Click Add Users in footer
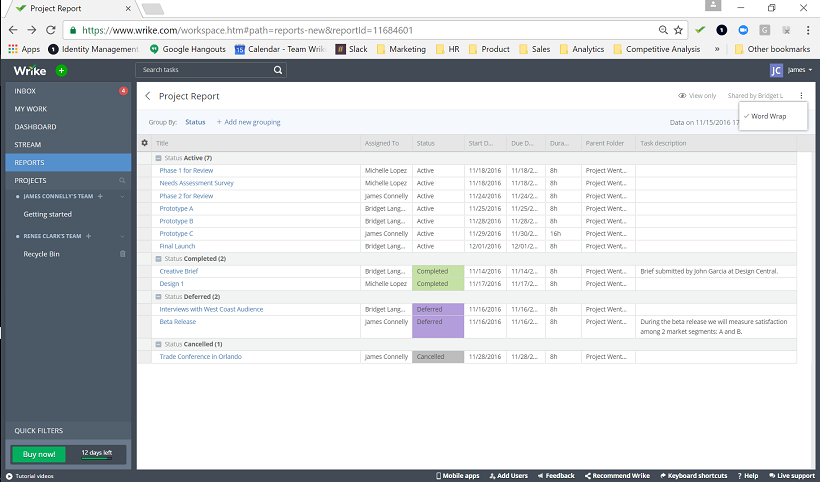 pos(508,476)
